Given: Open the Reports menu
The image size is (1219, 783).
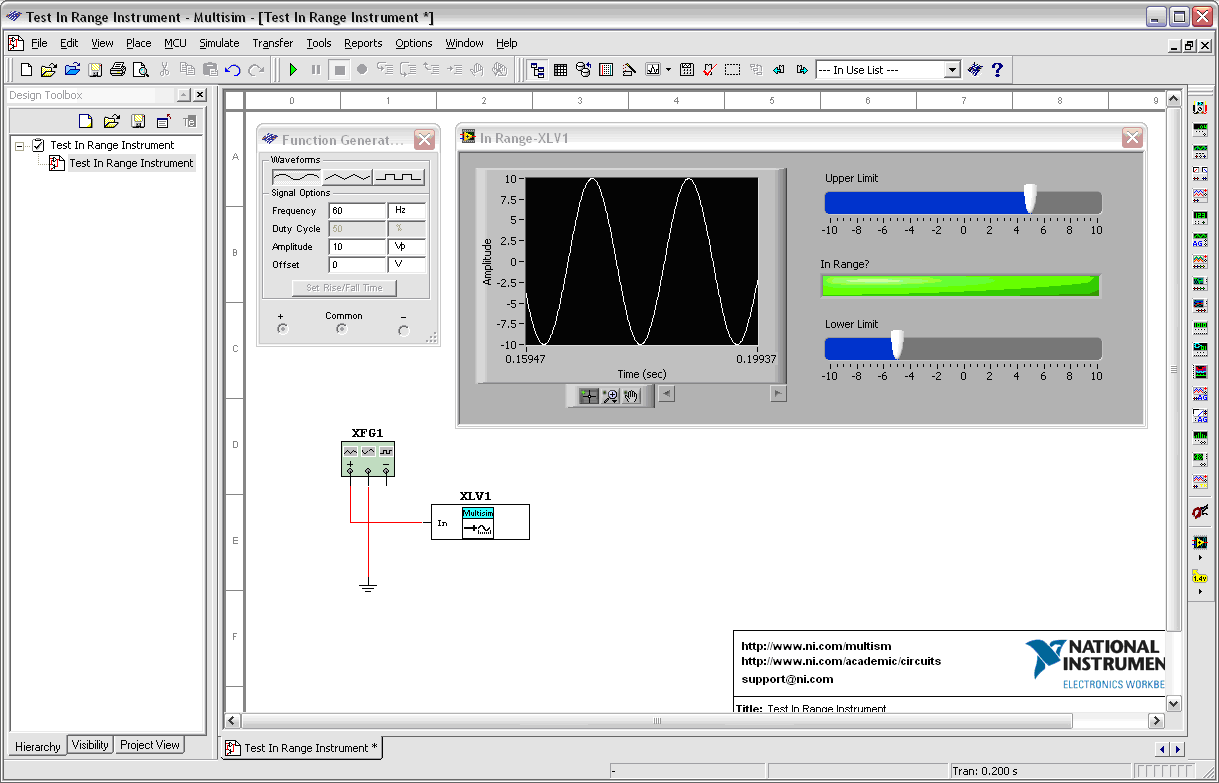Looking at the screenshot, I should coord(363,43).
